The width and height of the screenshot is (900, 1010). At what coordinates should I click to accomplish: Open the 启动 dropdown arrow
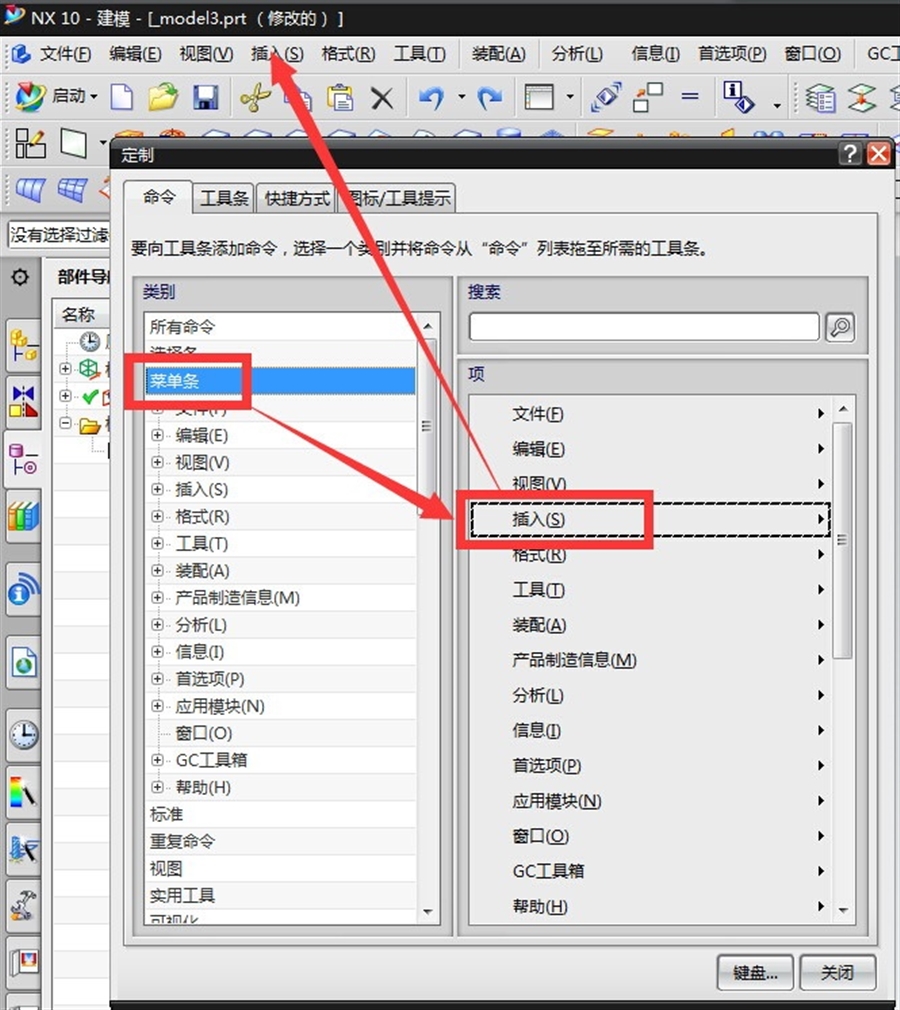(x=94, y=97)
